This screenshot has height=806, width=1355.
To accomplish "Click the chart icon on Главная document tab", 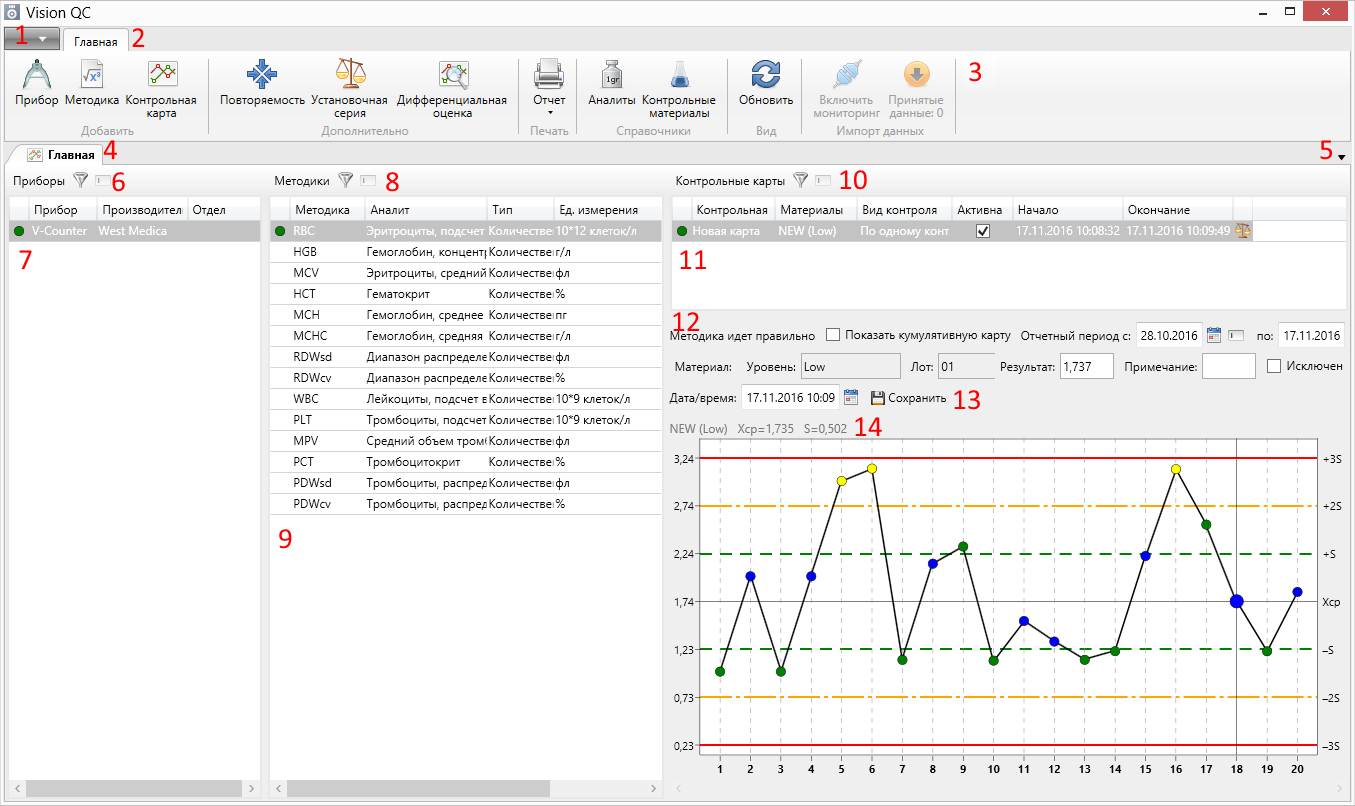I will 35,155.
